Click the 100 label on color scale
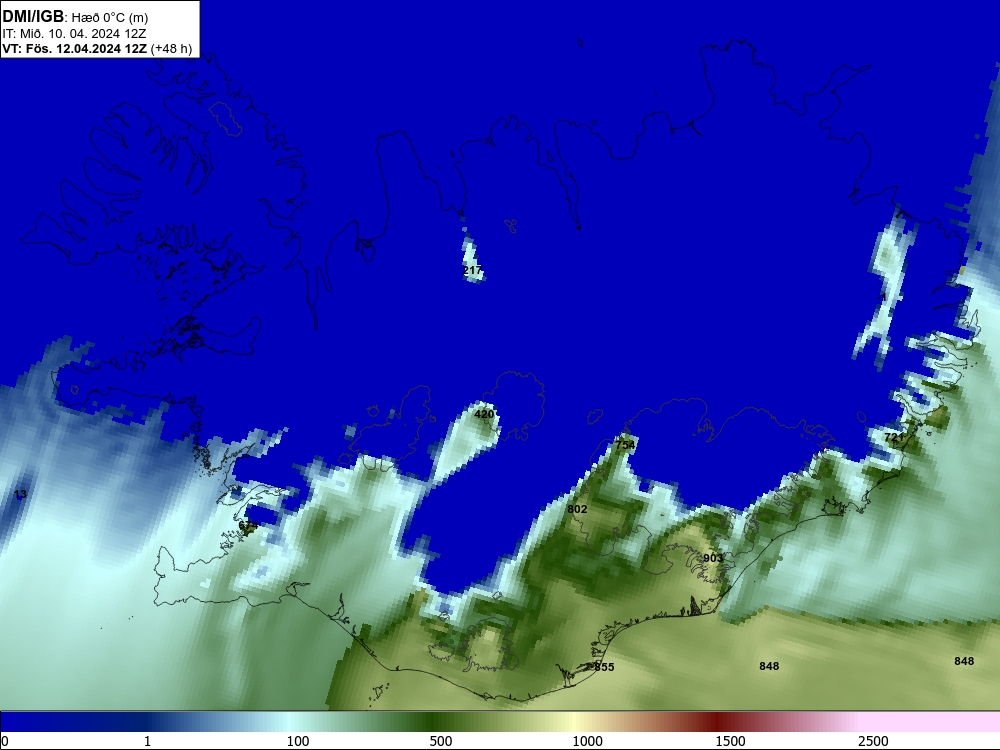 (x=298, y=741)
